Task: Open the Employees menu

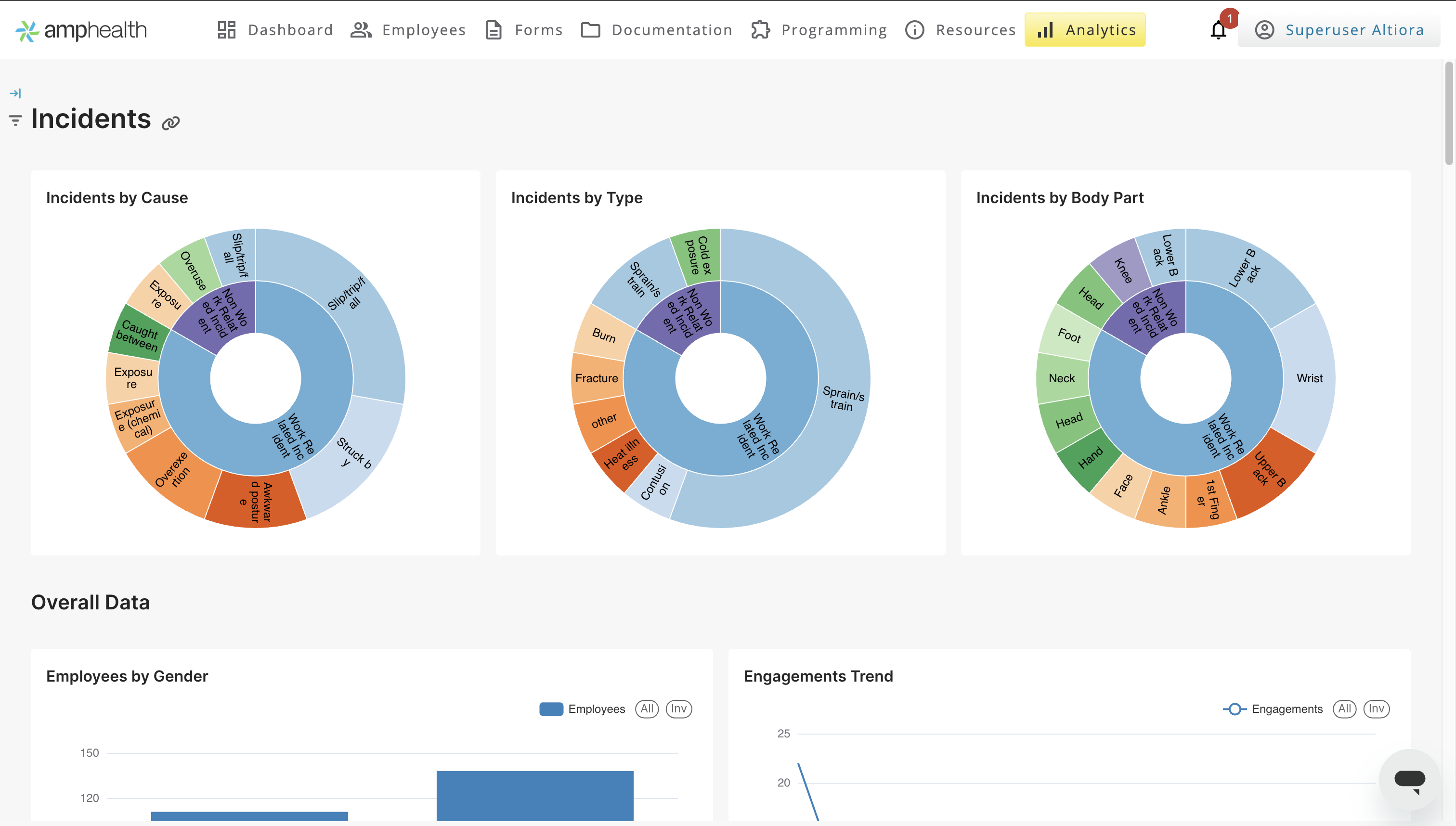Action: click(x=408, y=30)
